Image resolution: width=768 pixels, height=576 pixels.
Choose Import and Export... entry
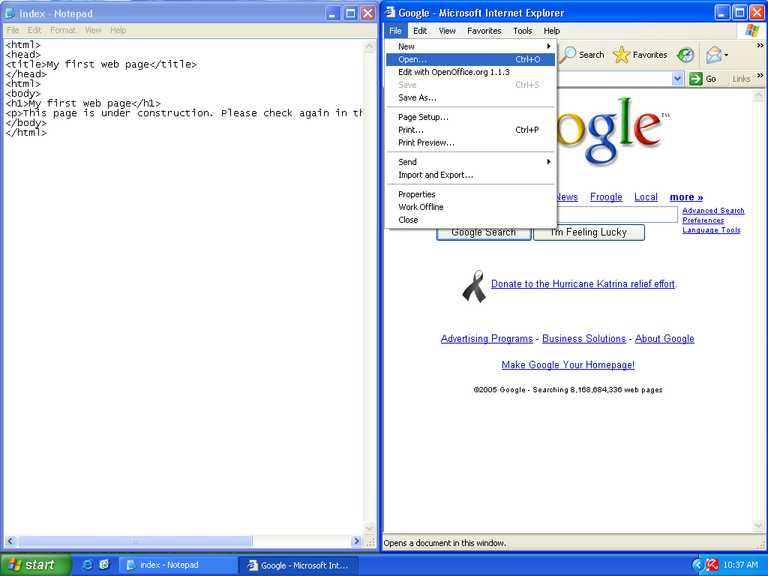pos(470,175)
